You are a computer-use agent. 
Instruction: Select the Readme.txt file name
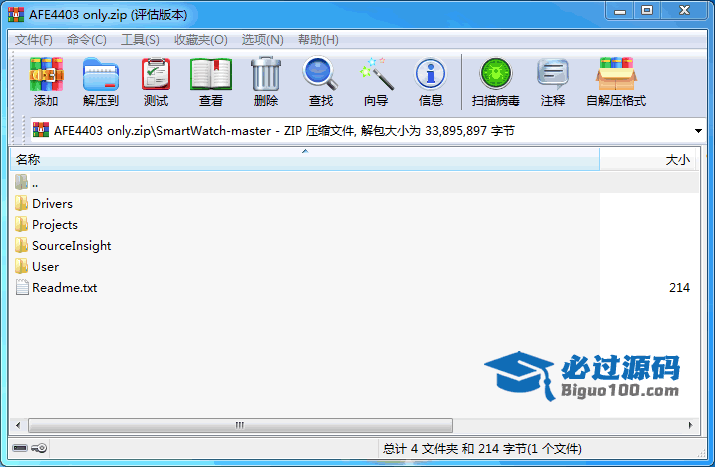pos(64,287)
